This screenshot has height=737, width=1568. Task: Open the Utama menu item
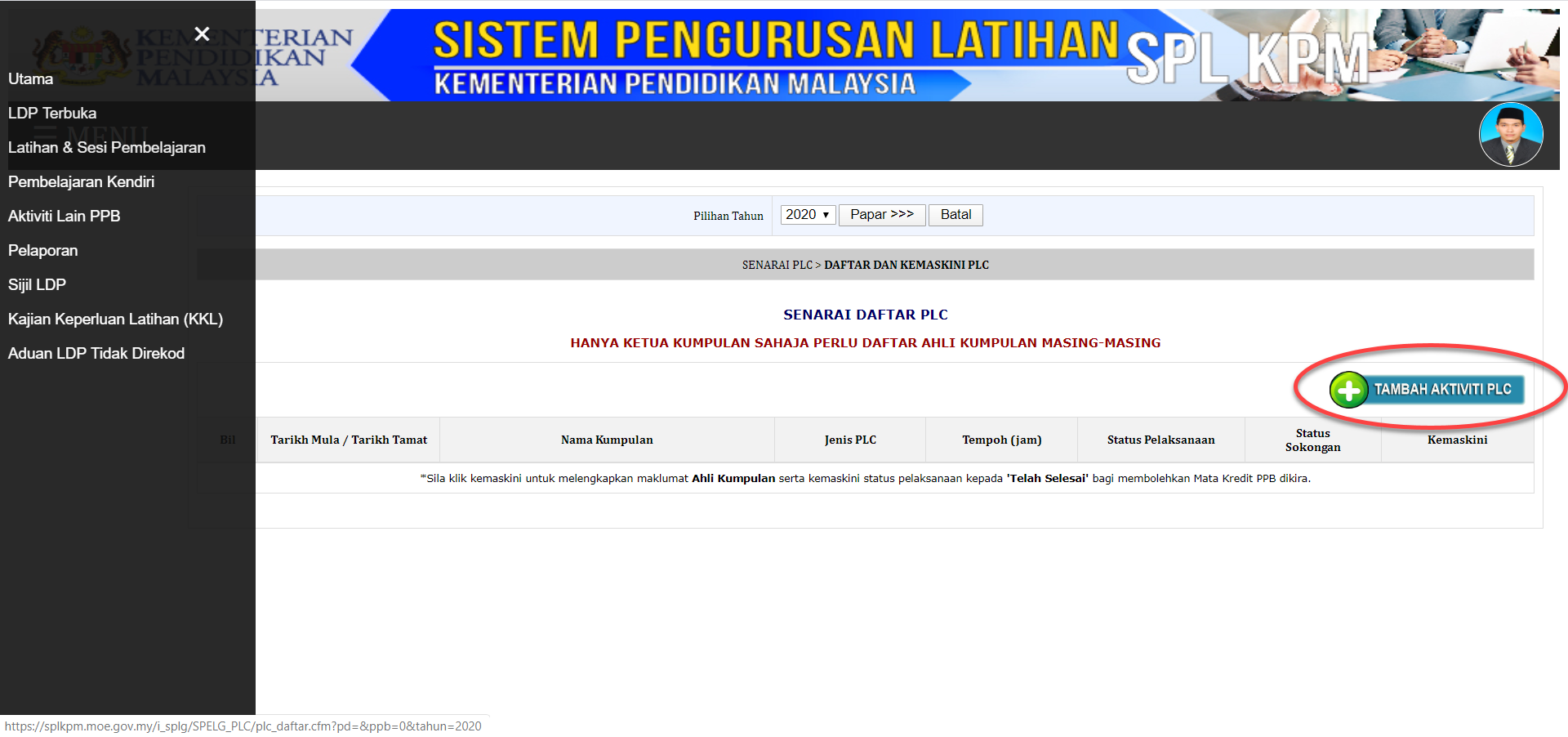[31, 79]
